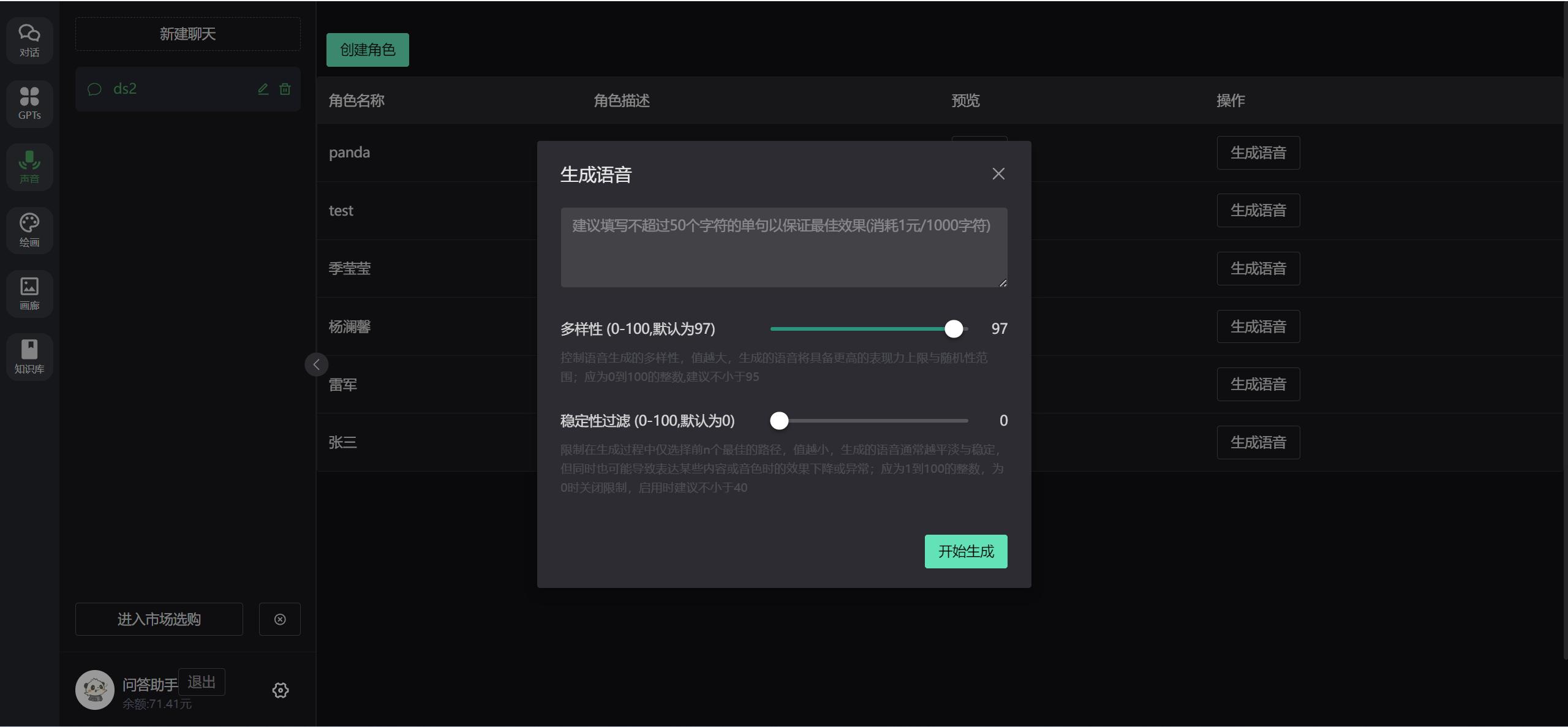This screenshot has height=727, width=1568.
Task: Close the 生成语音 dialog
Action: 998,174
